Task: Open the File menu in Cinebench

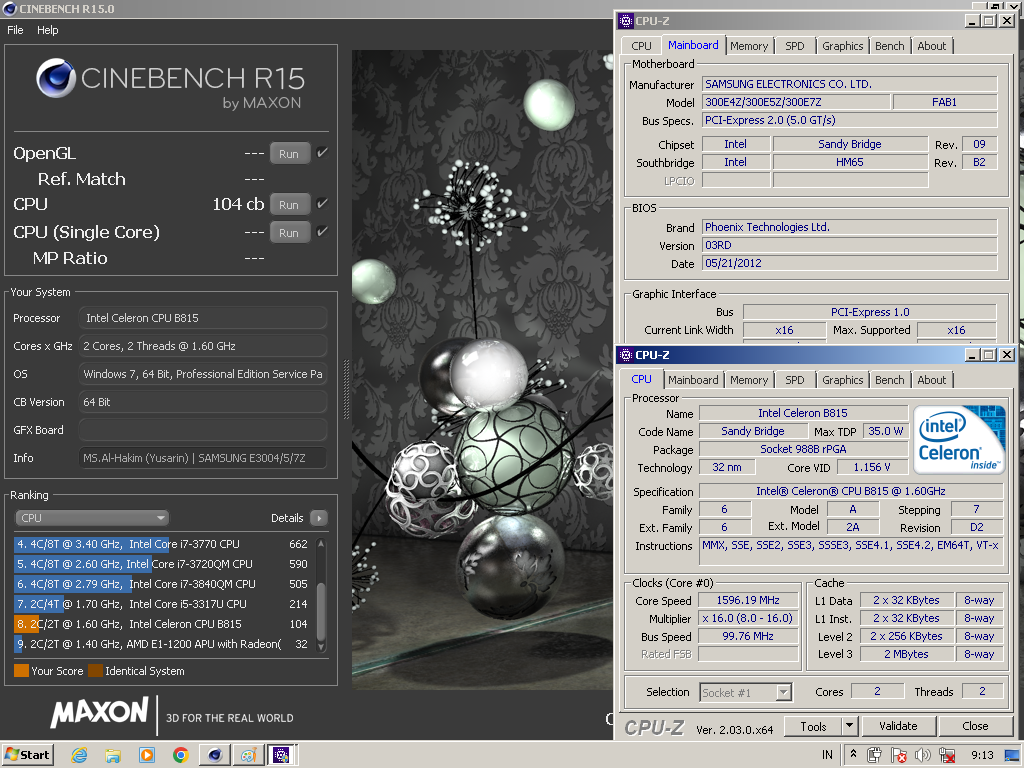Action: pyautogui.click(x=15, y=30)
